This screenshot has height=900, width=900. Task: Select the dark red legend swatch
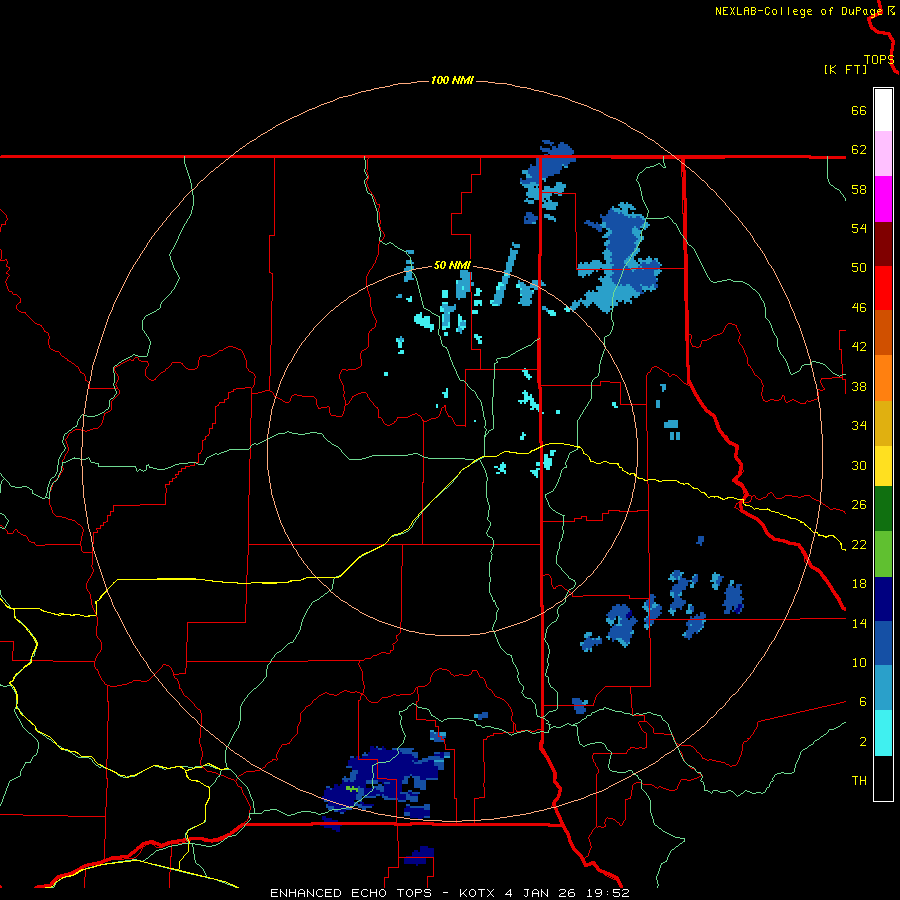click(x=883, y=244)
